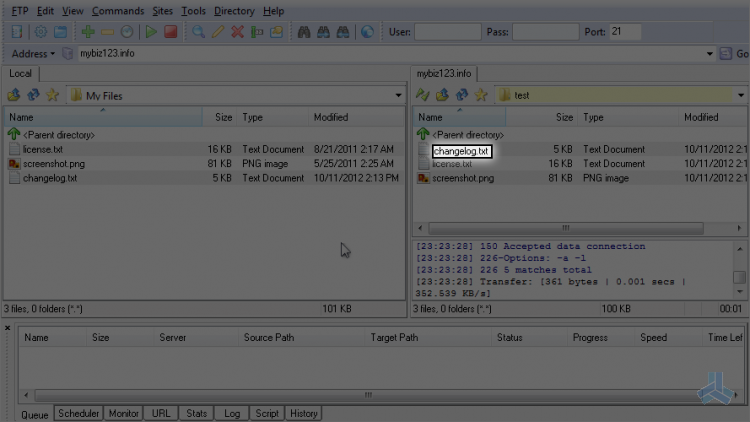Click the remote pane refresh icon
Image resolution: width=750 pixels, height=422 pixels.
462,95
